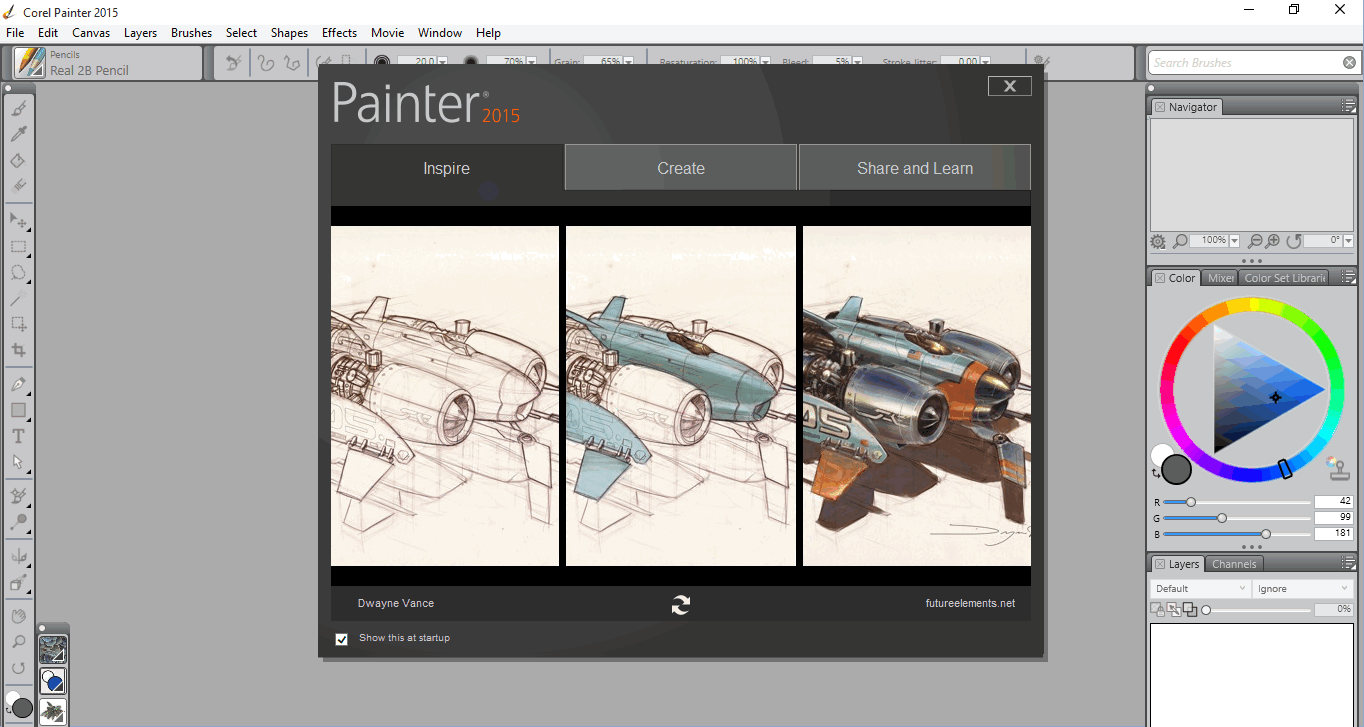Select the white additional color swatch
The height and width of the screenshot is (727, 1364).
click(x=1160, y=455)
